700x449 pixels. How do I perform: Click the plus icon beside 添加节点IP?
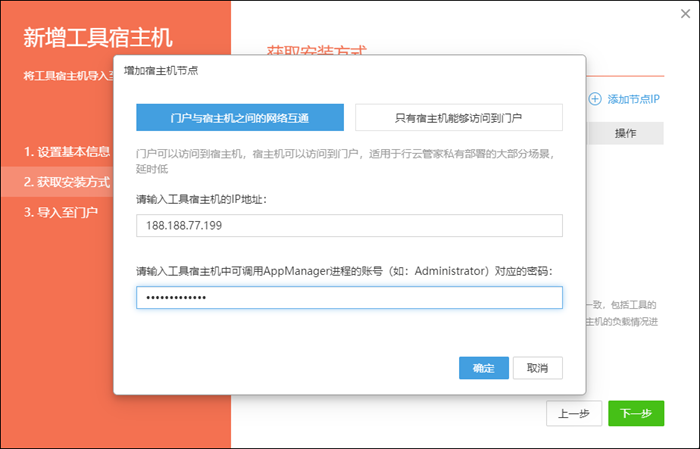click(595, 99)
